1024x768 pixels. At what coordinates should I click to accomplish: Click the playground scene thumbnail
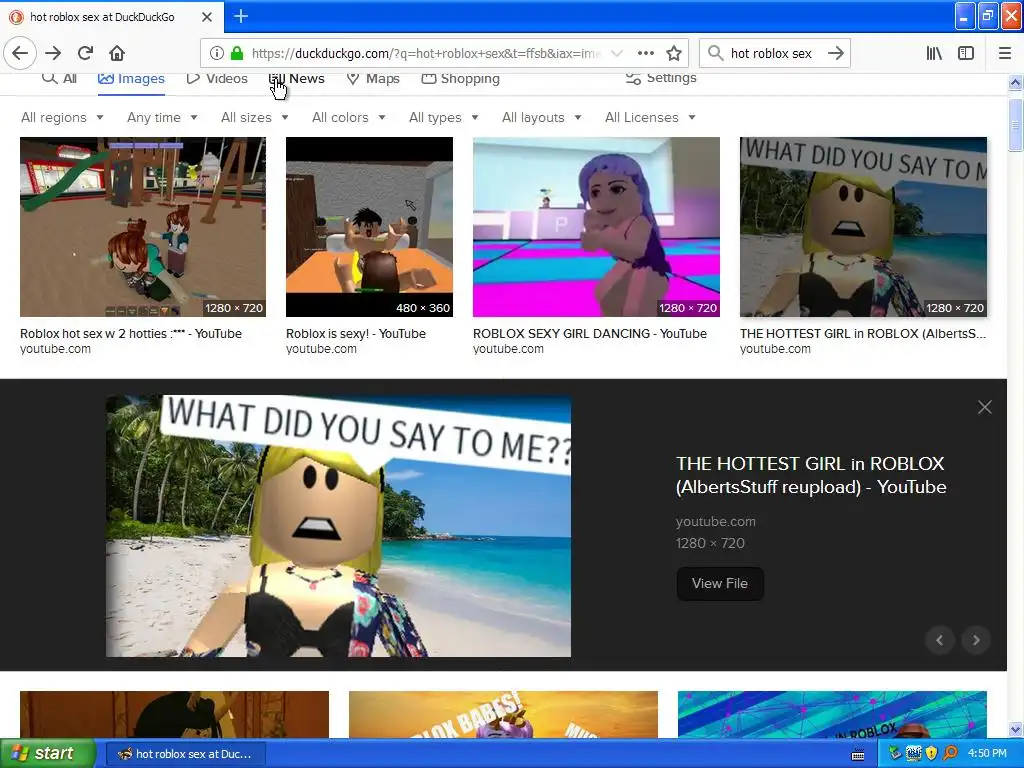[142, 227]
